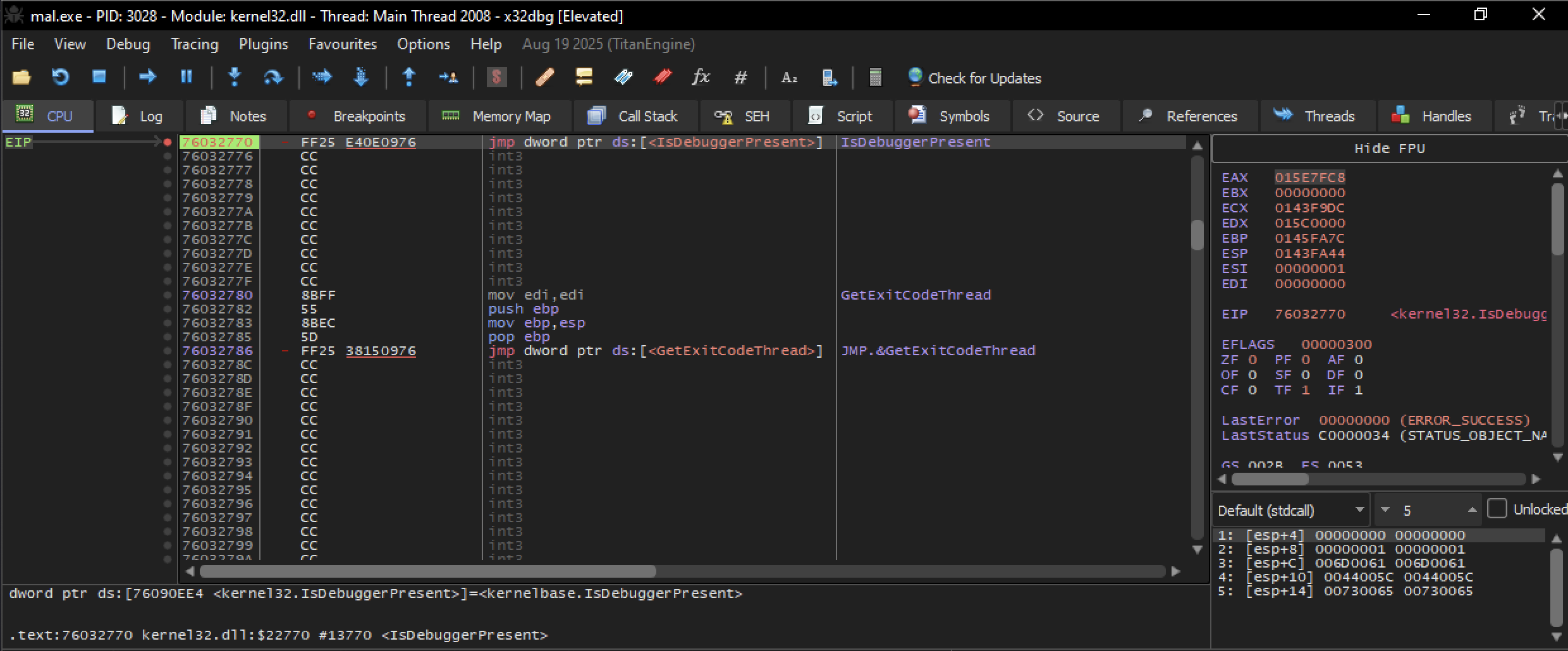Open labels blue tag icon
The image size is (1568, 651).
point(623,77)
